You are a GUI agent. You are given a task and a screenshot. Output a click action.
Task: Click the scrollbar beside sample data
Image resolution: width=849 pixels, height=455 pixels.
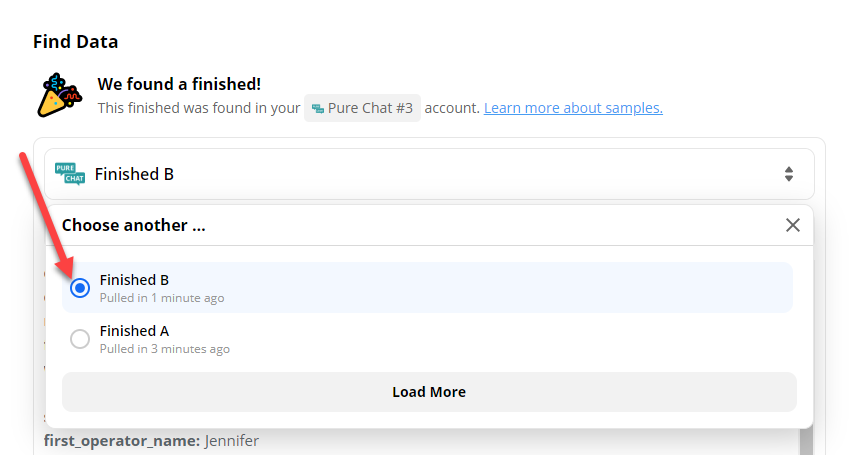pos(806,441)
